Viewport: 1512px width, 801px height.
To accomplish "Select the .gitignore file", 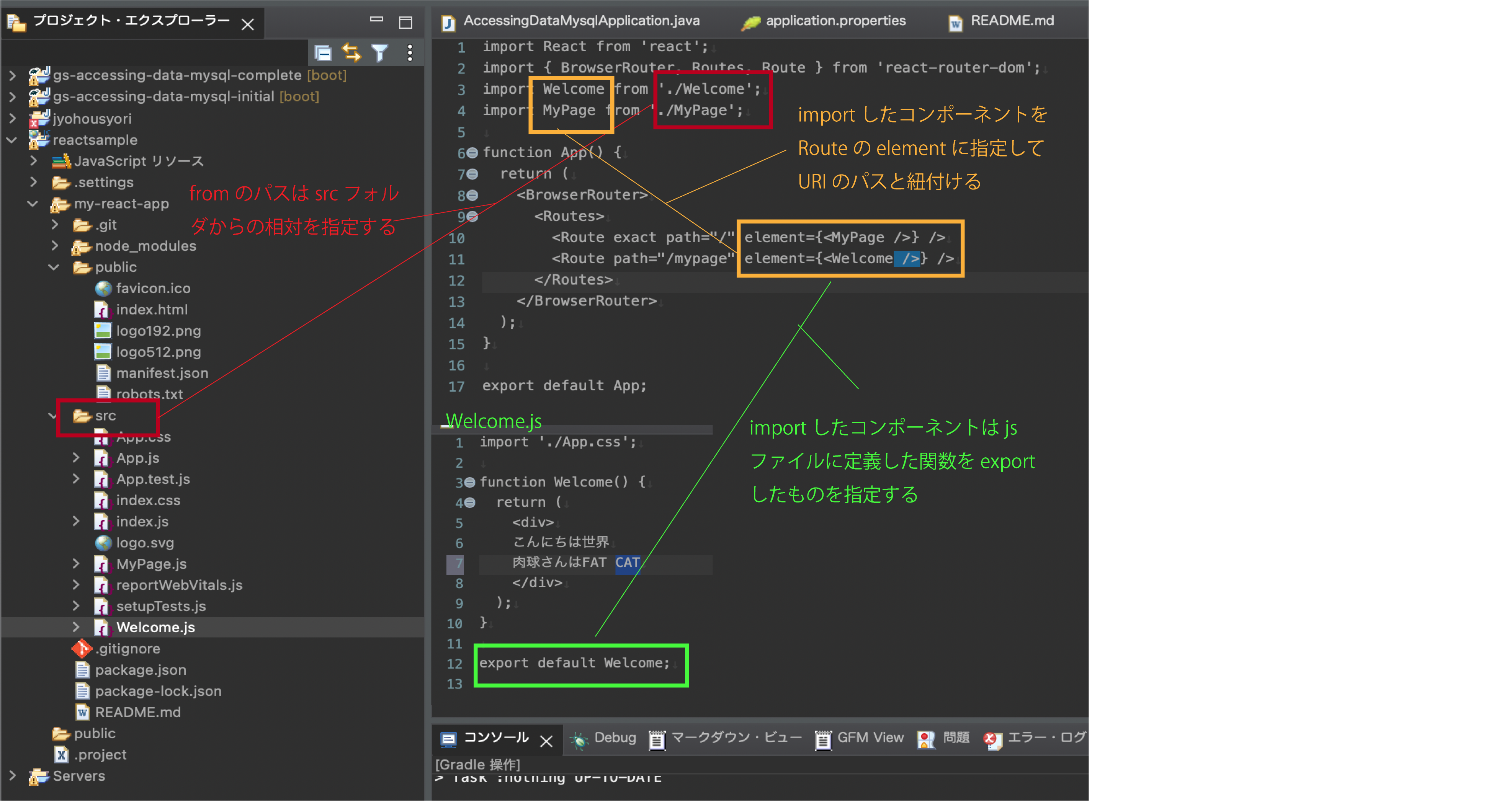I will pyautogui.click(x=127, y=648).
